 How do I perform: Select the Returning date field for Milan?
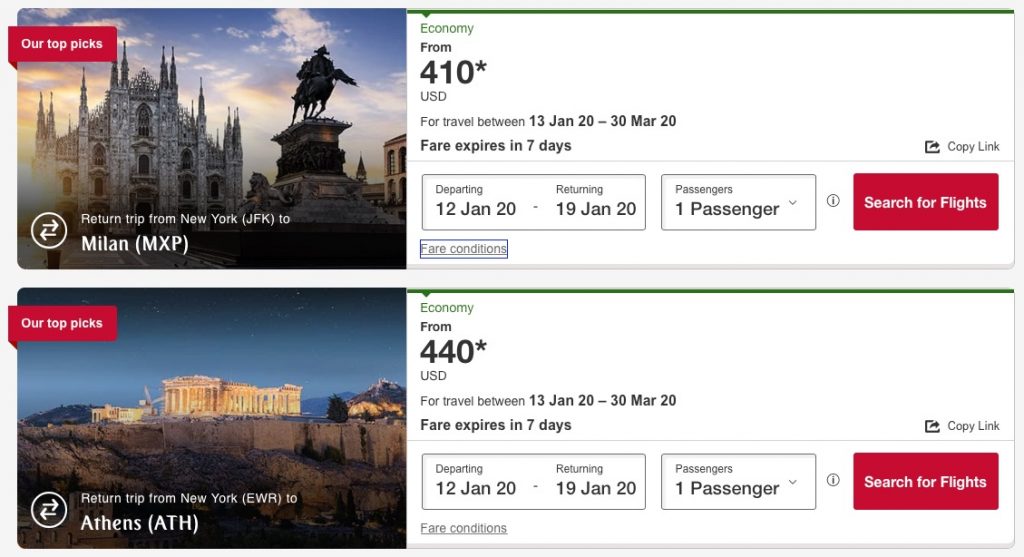click(x=596, y=202)
